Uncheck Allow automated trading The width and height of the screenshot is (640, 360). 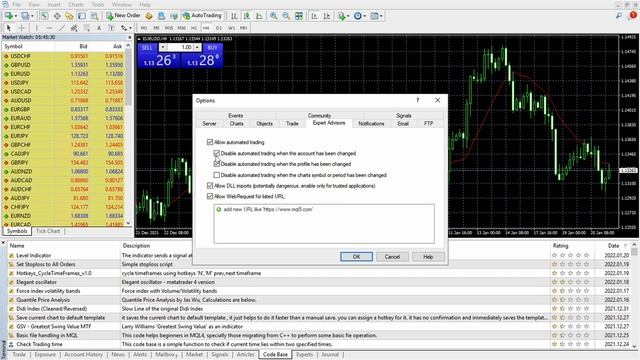pyautogui.click(x=210, y=142)
